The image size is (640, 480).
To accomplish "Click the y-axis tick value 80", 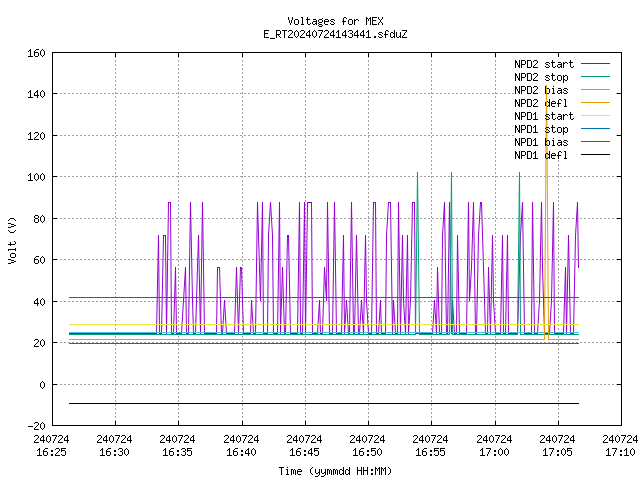I will coord(39,219).
